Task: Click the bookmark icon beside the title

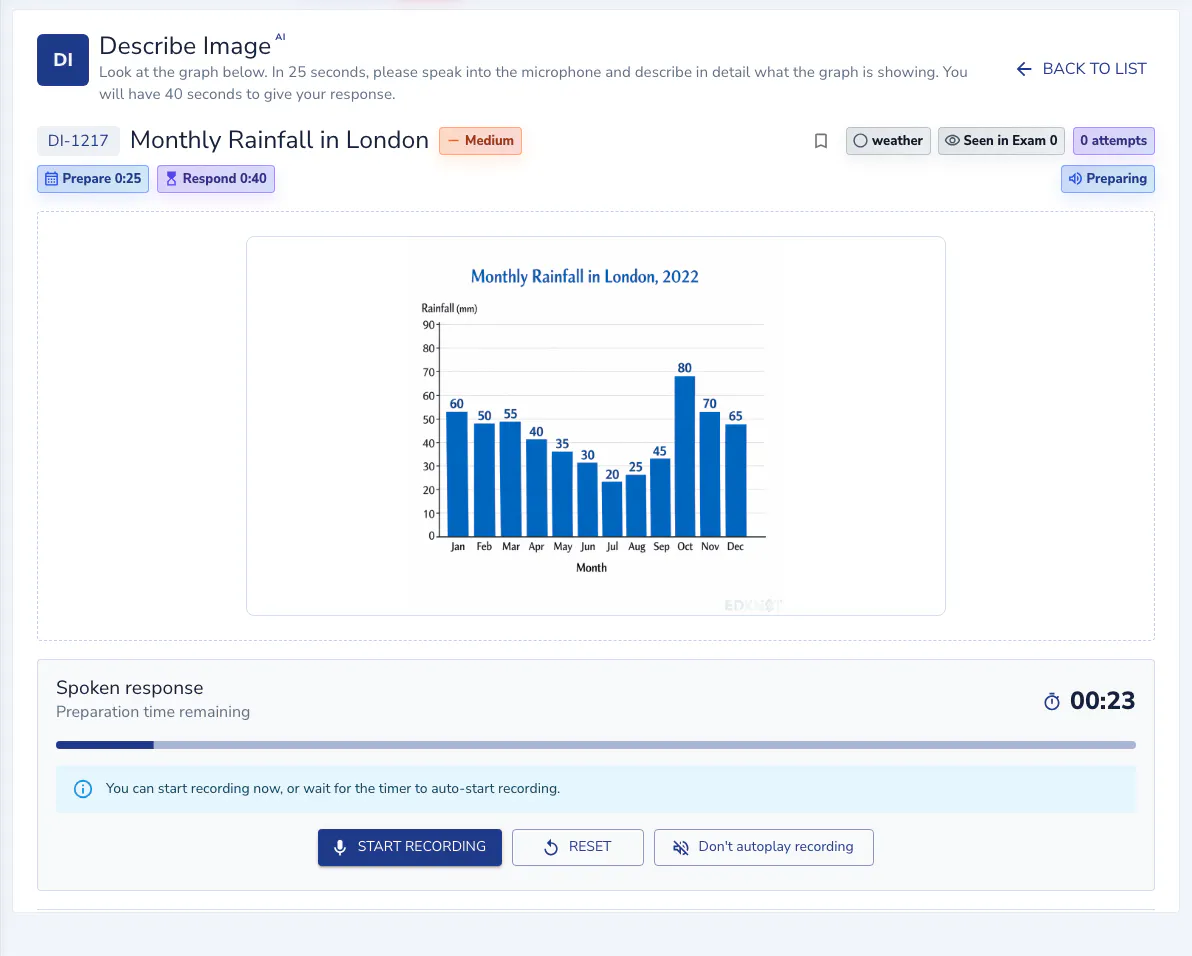Action: 820,141
